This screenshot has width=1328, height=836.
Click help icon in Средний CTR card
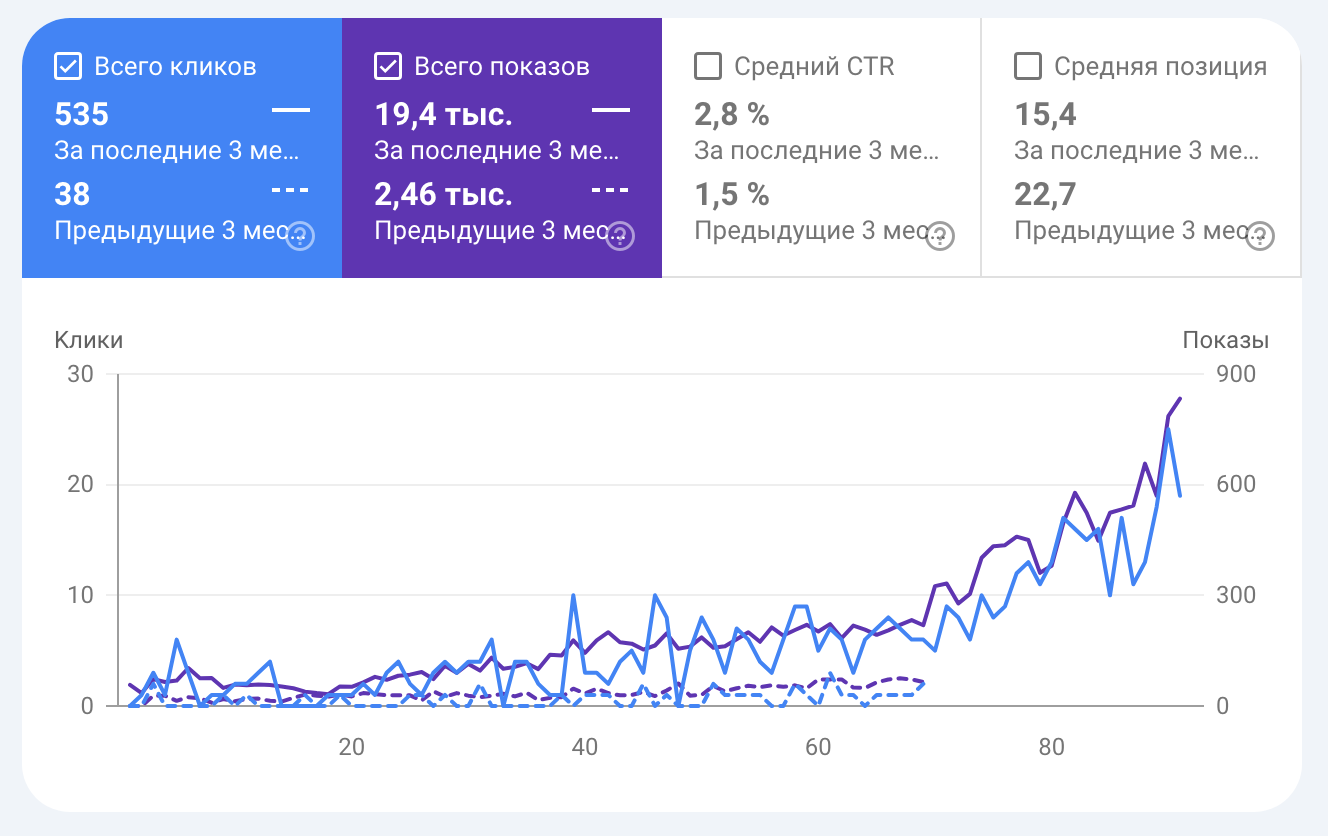[x=941, y=236]
